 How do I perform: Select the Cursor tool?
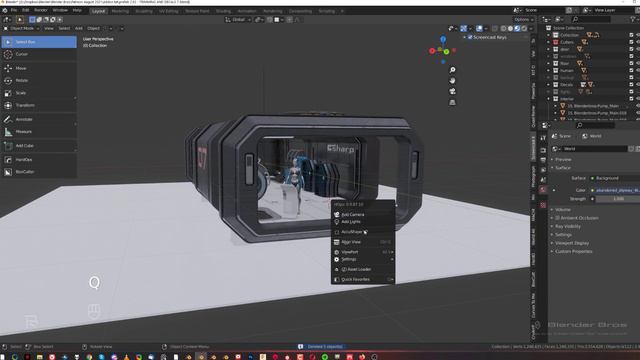pyautogui.click(x=39, y=54)
